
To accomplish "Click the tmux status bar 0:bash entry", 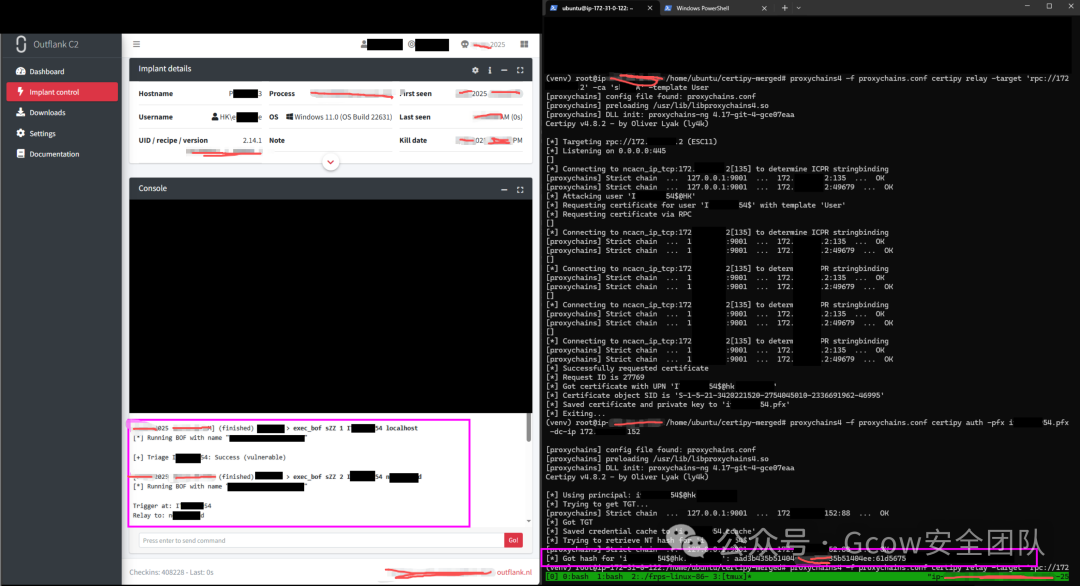I will pyautogui.click(x=576, y=576).
